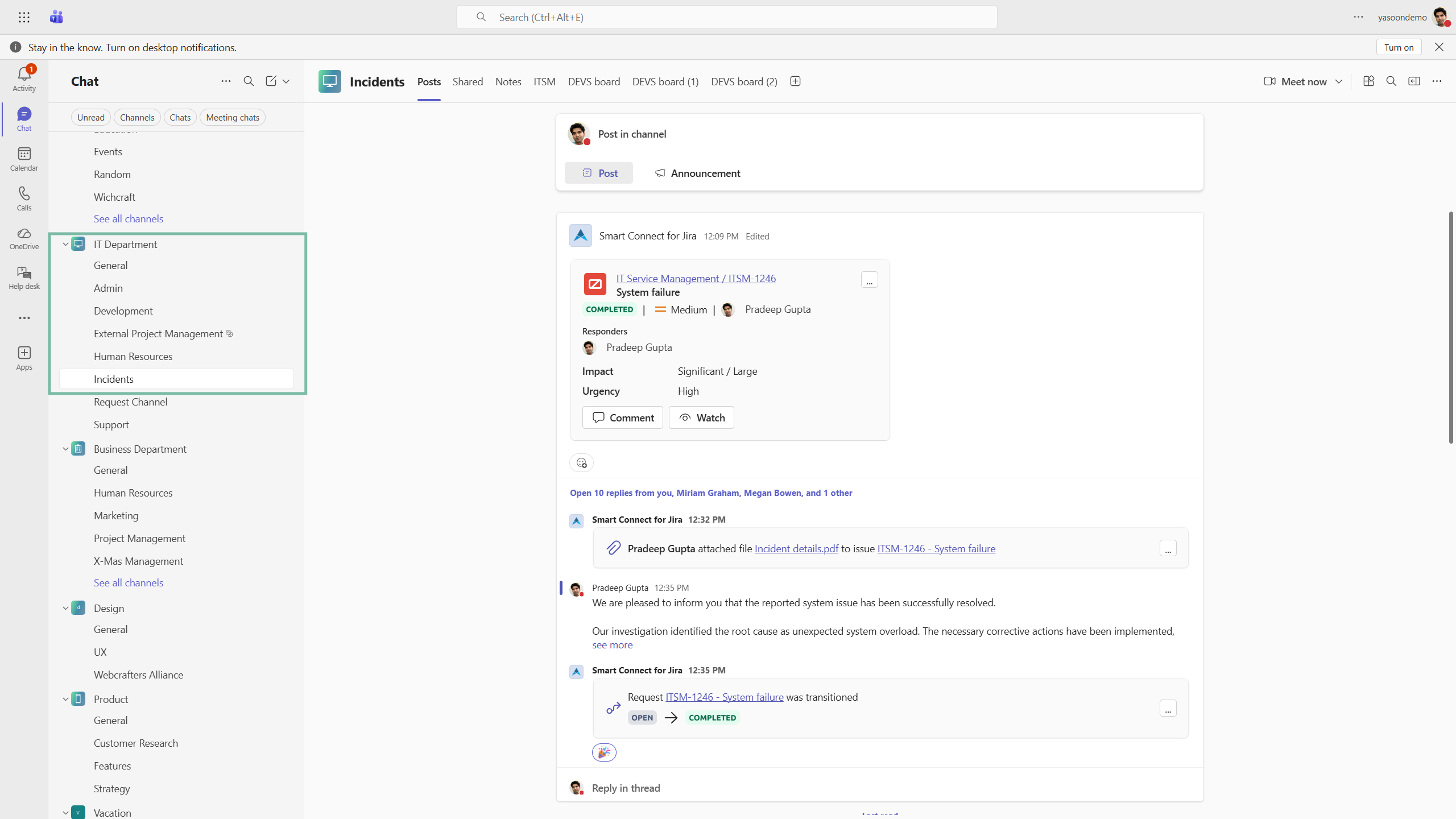The image size is (1456, 819).
Task: Collapse the Business Department team
Action: point(65,449)
